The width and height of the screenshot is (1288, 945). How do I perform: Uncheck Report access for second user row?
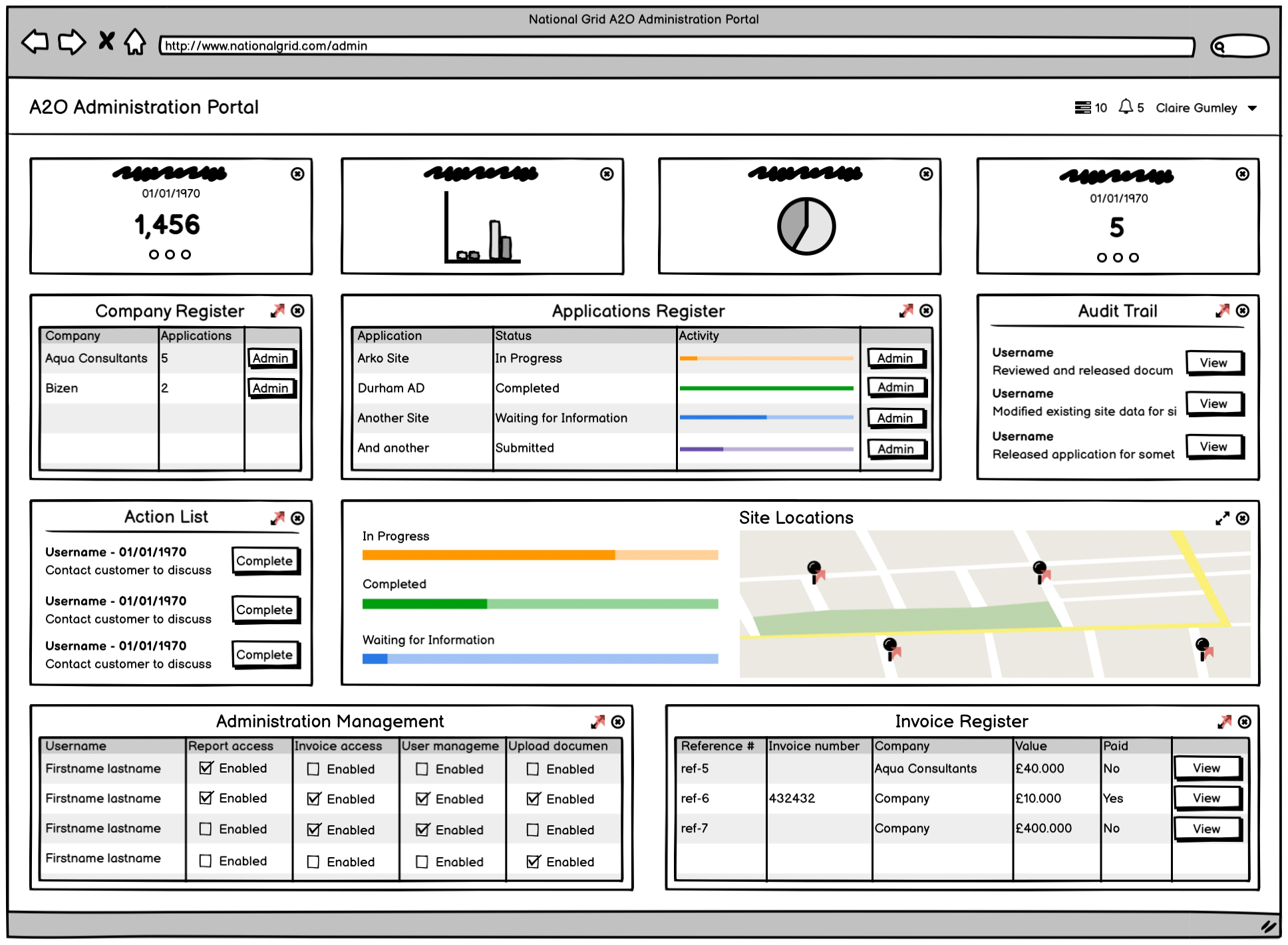(x=206, y=798)
